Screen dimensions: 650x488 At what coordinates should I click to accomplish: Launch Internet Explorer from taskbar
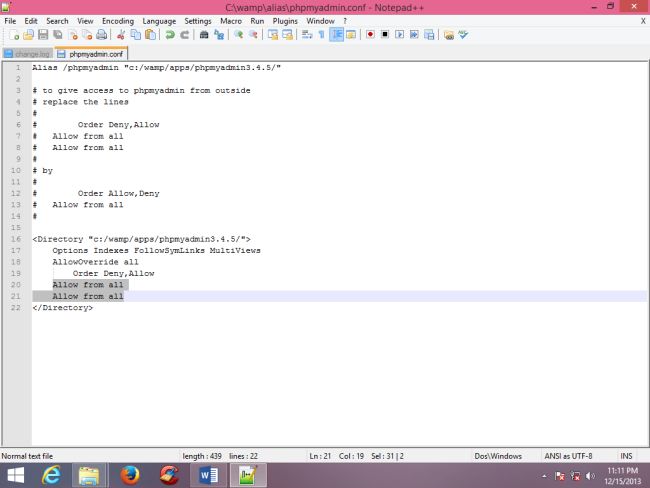click(x=51, y=476)
